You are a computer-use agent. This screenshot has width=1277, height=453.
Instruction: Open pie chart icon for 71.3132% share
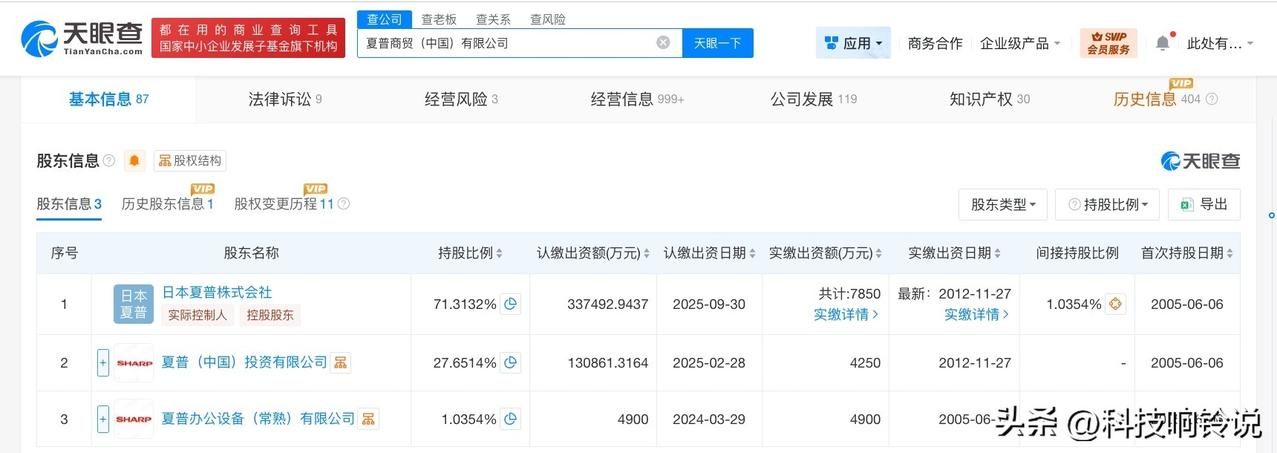click(510, 304)
